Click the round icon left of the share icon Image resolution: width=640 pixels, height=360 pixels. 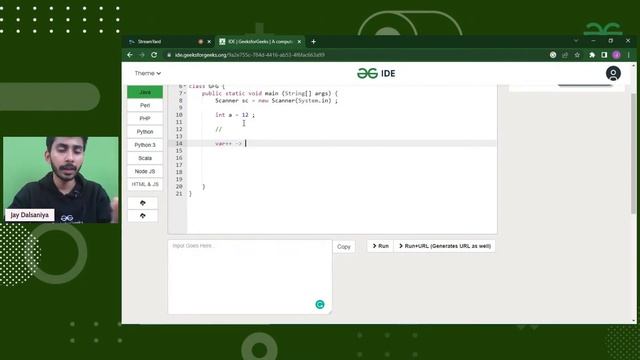click(x=553, y=55)
